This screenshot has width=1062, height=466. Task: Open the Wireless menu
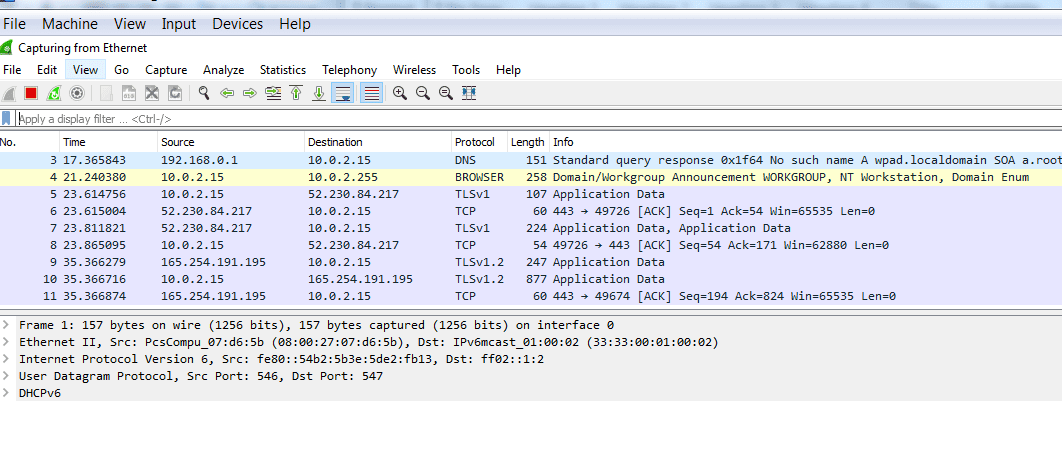click(415, 70)
